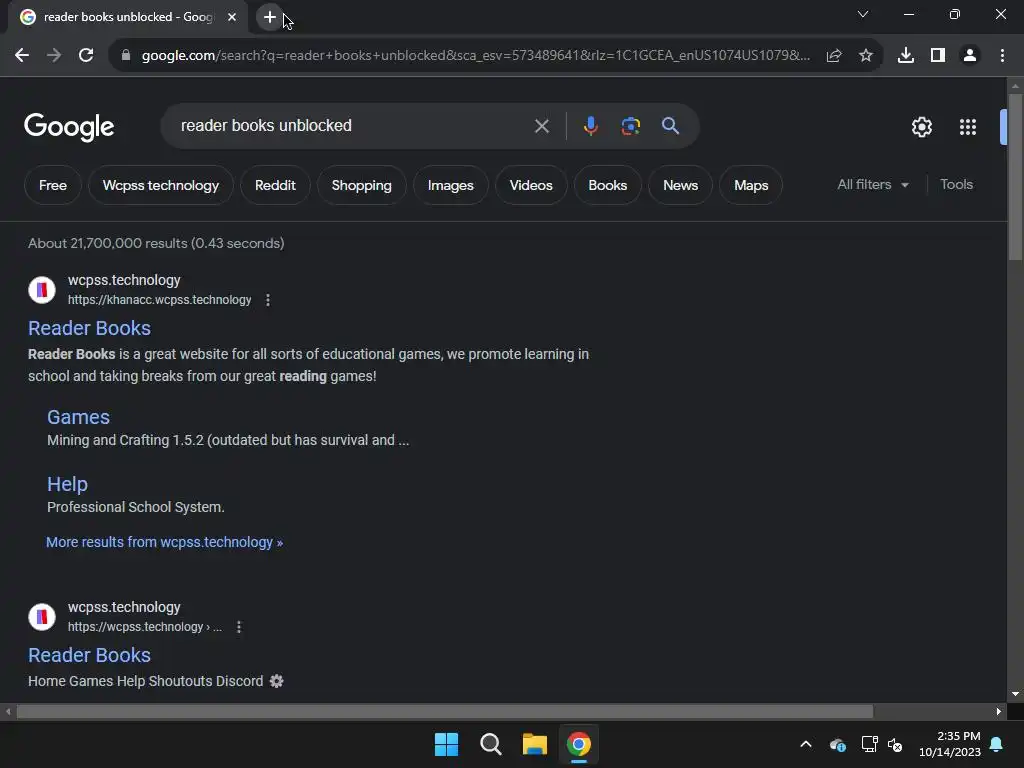Expand the All filters dropdown

(873, 185)
